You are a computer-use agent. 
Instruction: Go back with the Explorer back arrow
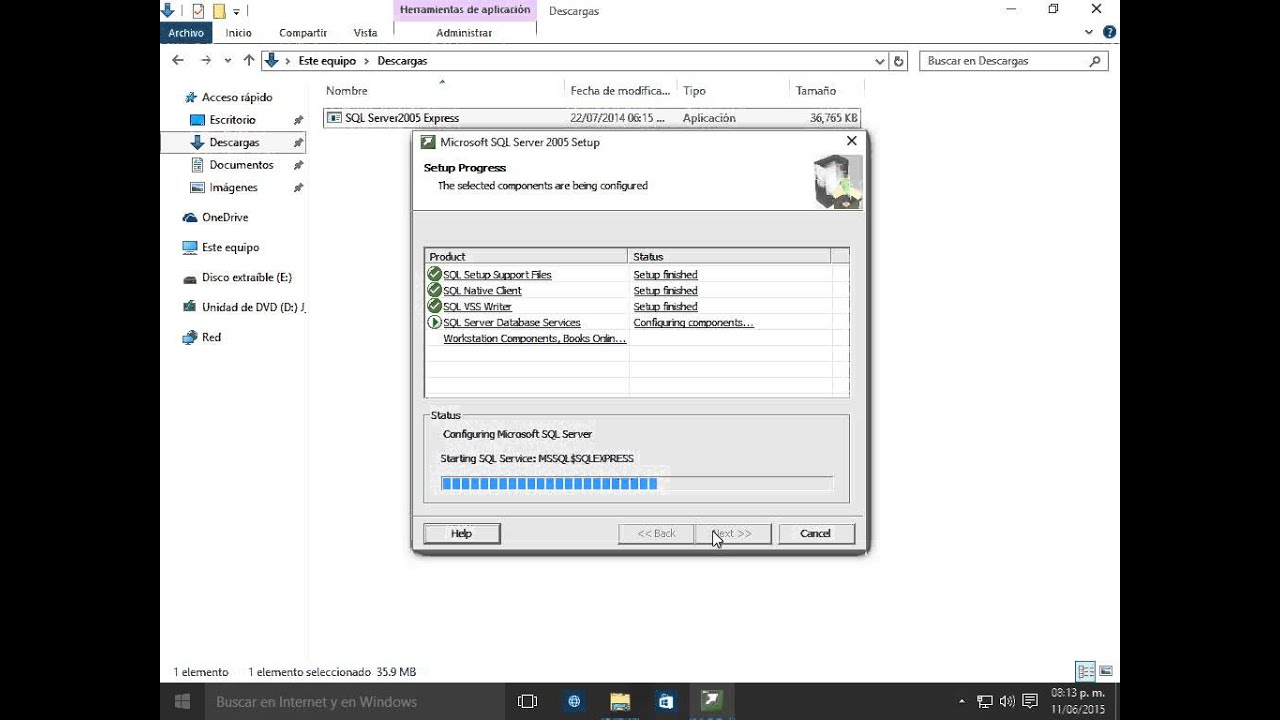pos(178,61)
